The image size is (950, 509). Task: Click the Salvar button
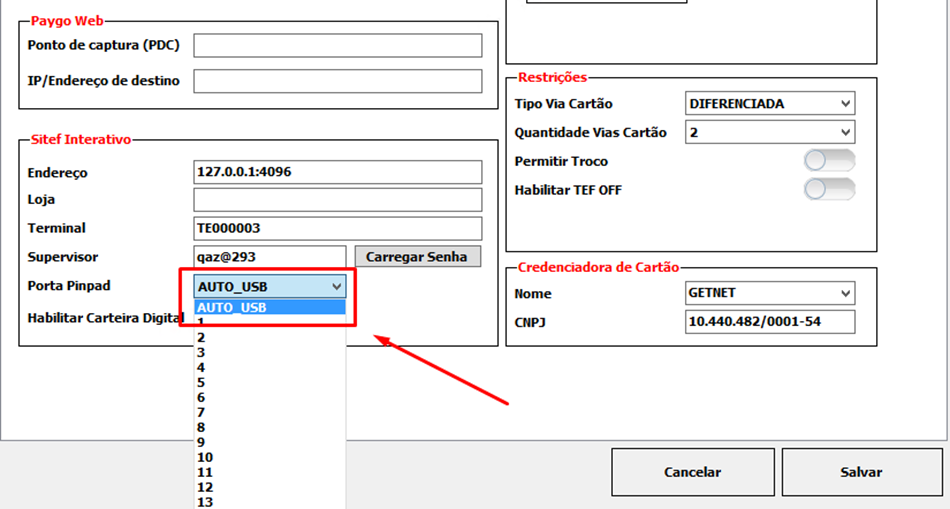tap(861, 472)
